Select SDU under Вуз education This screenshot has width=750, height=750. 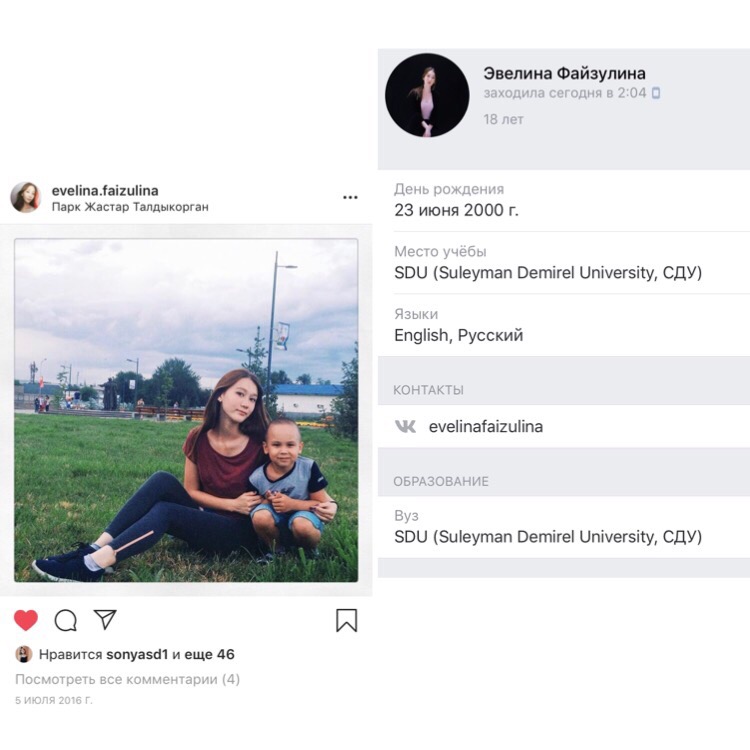click(548, 536)
